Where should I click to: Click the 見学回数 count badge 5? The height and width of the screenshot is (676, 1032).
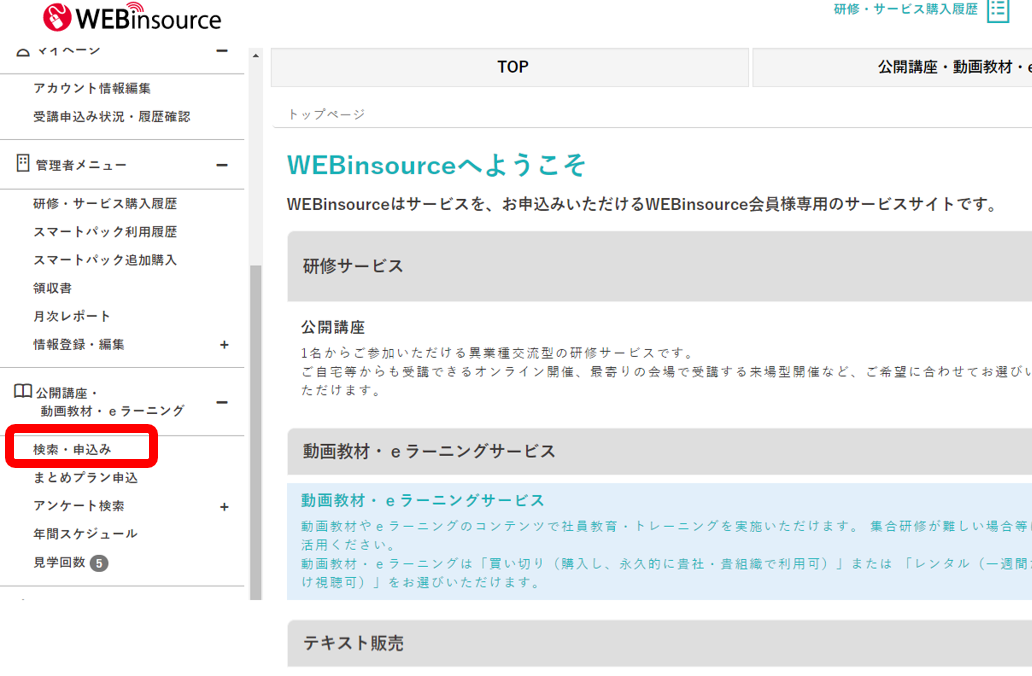(x=99, y=563)
